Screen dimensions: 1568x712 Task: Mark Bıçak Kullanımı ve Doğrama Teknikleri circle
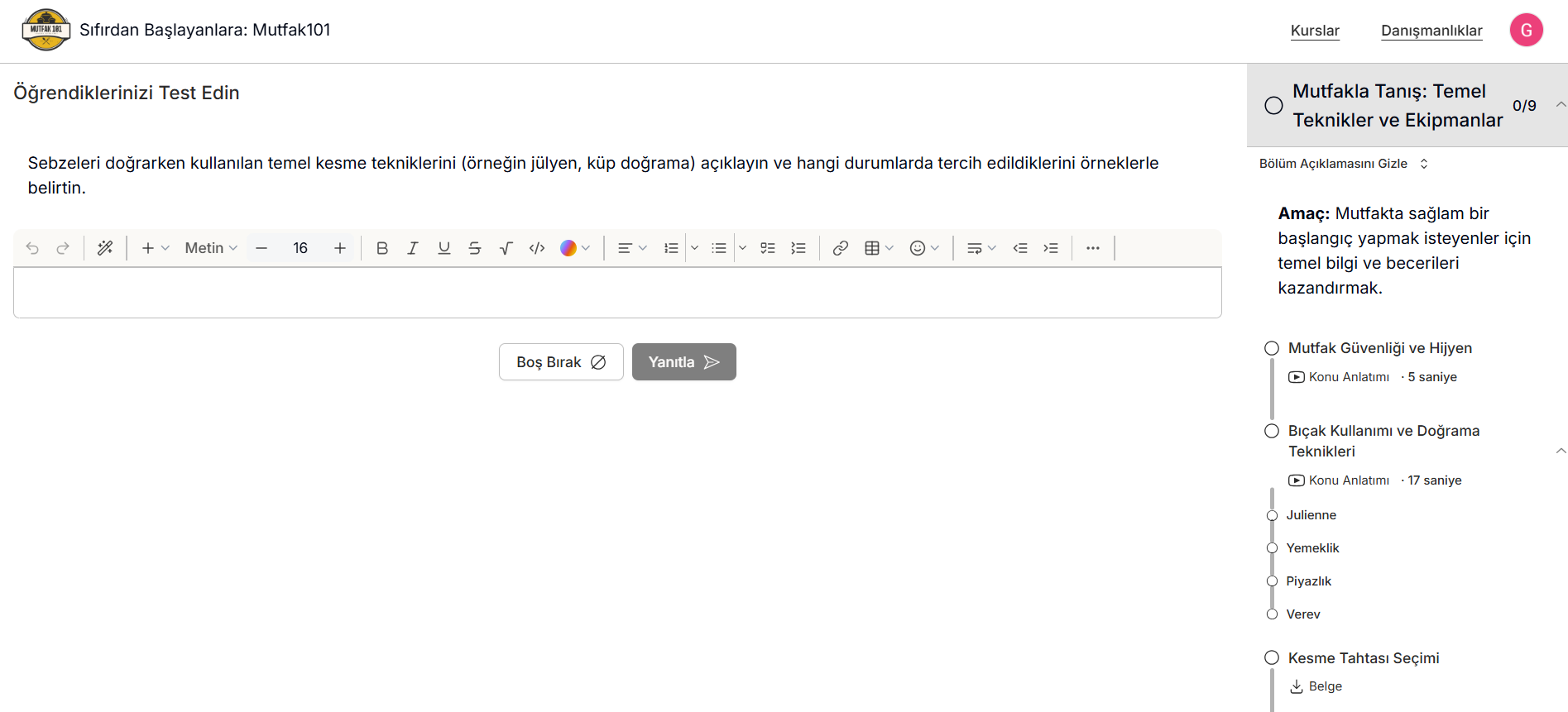pos(1272,431)
